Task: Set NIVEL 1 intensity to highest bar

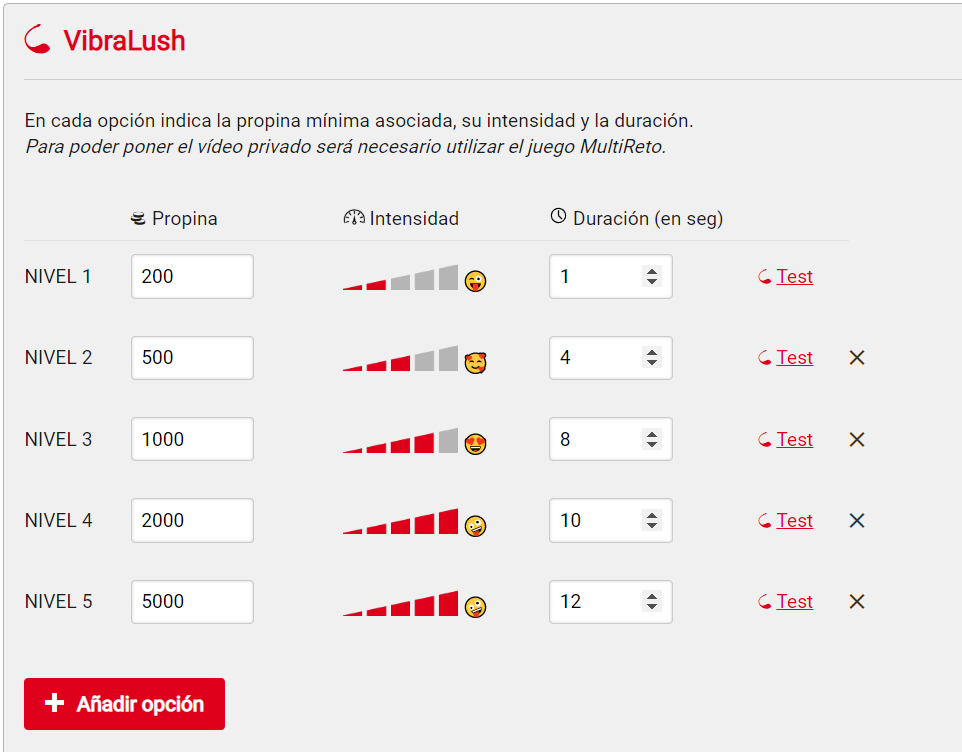Action: tap(448, 277)
